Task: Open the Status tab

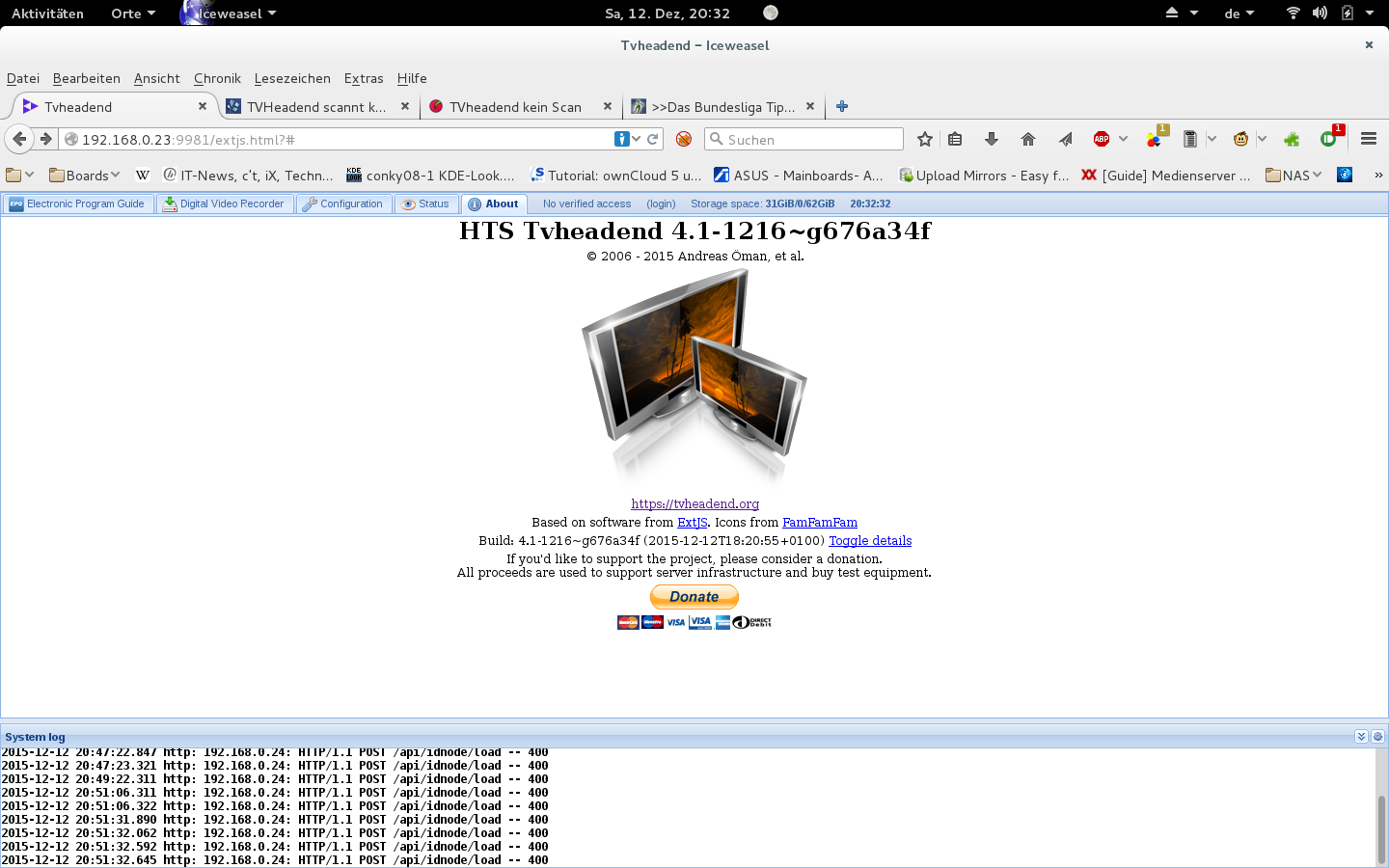Action: coord(426,203)
